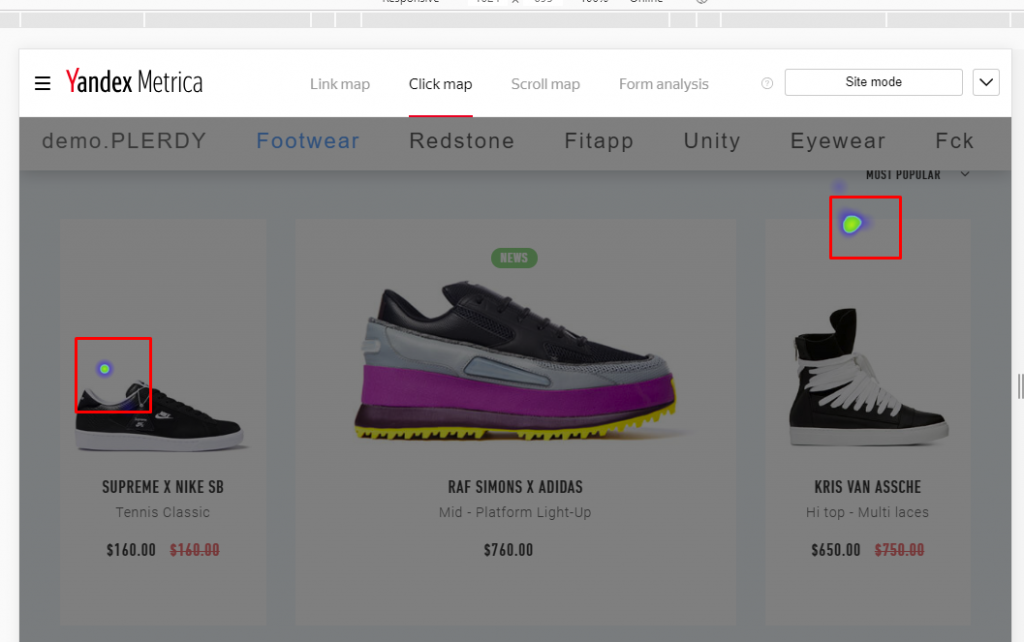Click the Yandex Metrica logo
Screen dimensions: 1024x642
pos(134,82)
